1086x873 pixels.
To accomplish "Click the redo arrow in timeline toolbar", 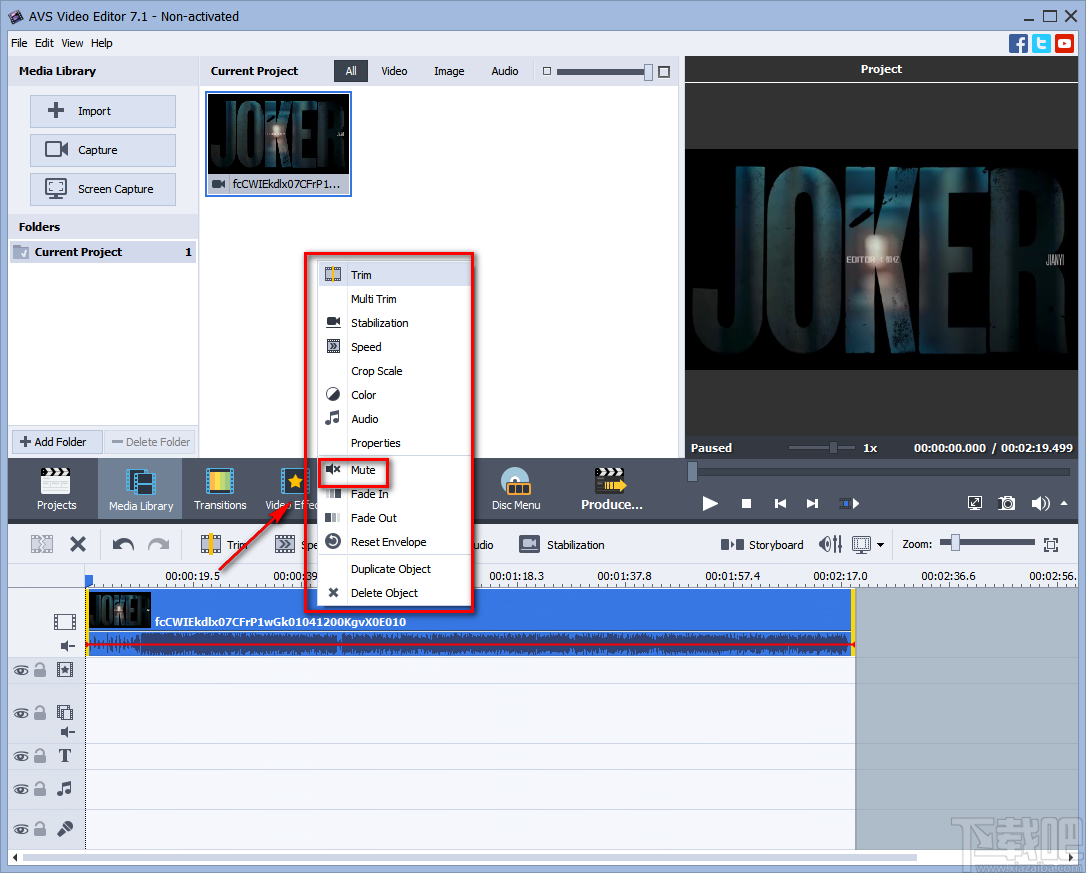I will pos(159,545).
